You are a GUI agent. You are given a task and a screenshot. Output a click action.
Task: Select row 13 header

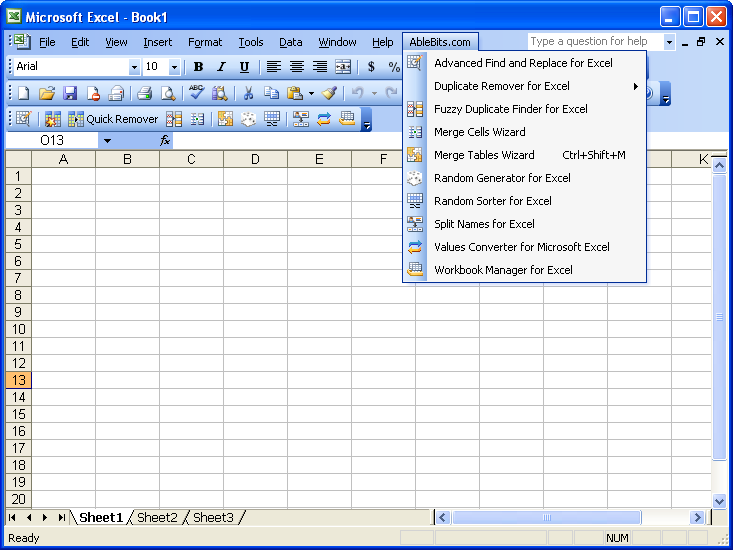coord(18,380)
